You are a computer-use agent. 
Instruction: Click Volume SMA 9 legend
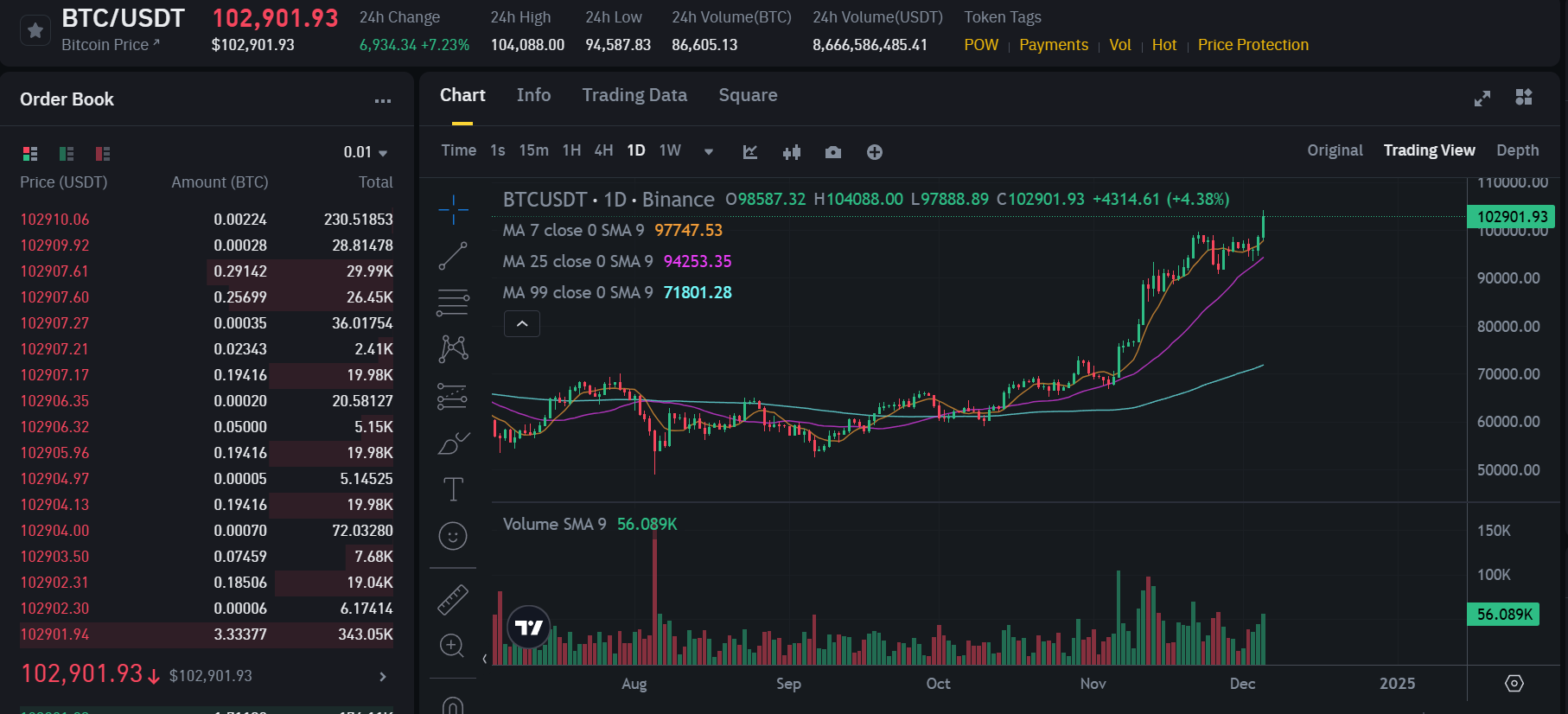click(590, 525)
